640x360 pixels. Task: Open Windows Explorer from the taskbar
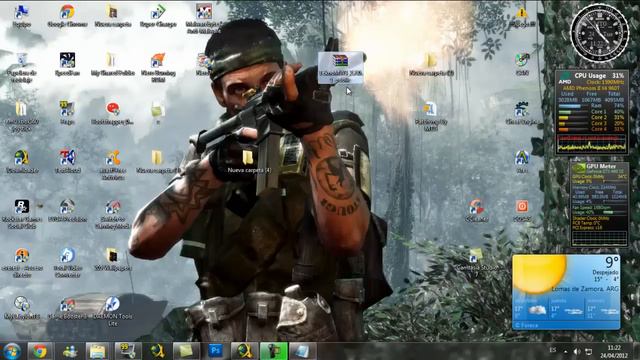pos(98,351)
